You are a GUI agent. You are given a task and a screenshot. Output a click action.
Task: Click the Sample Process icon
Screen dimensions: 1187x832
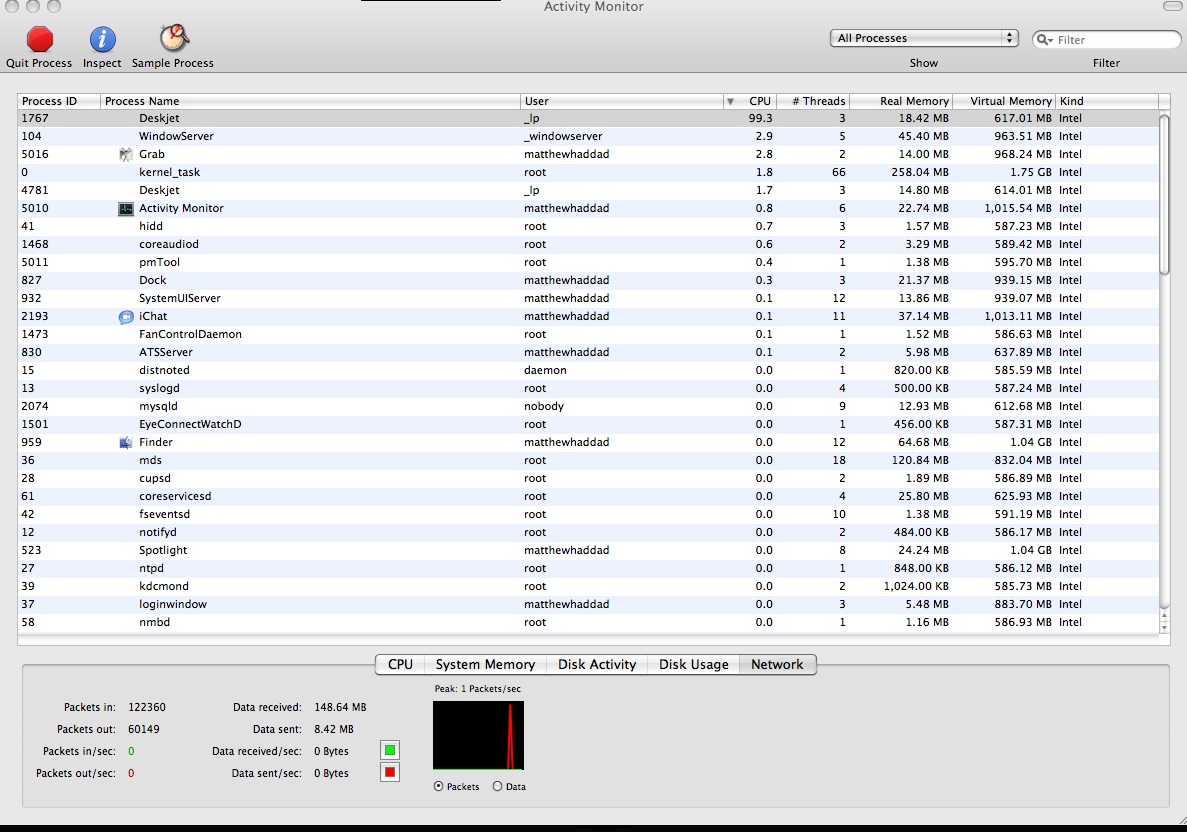173,38
